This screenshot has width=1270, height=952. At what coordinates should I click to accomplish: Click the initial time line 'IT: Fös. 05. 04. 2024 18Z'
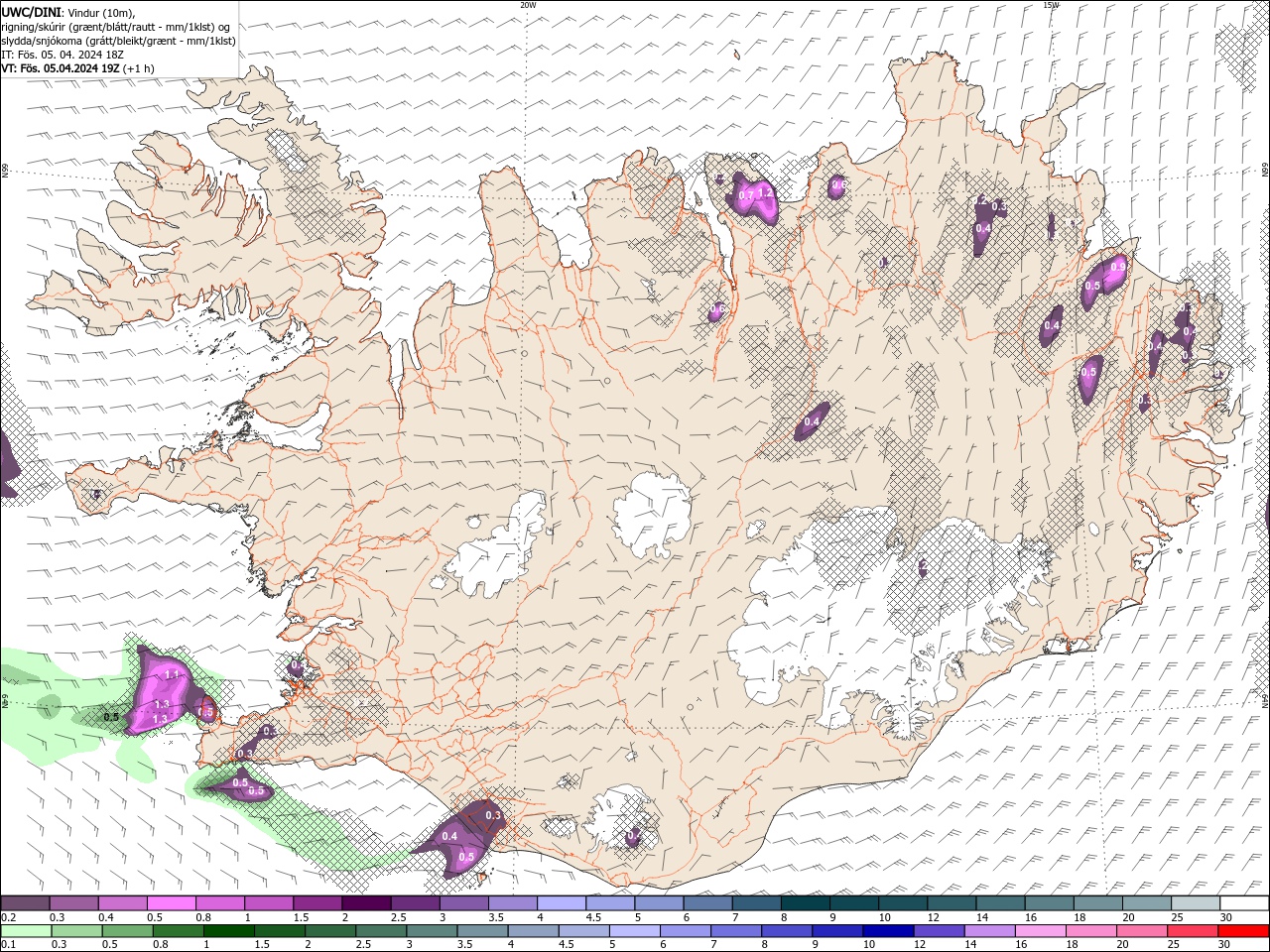[x=62, y=55]
